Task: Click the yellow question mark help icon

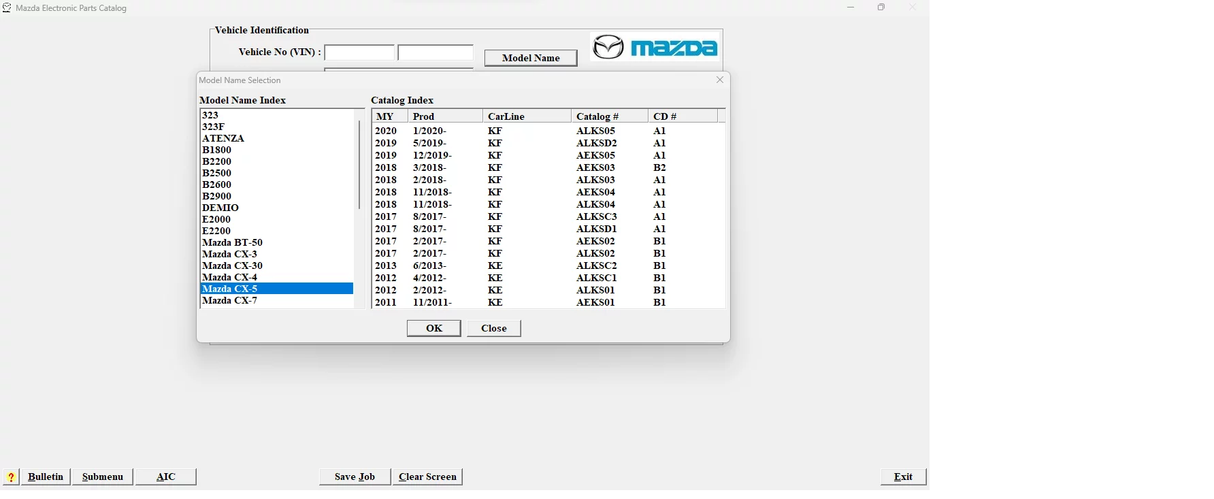Action: coord(11,477)
